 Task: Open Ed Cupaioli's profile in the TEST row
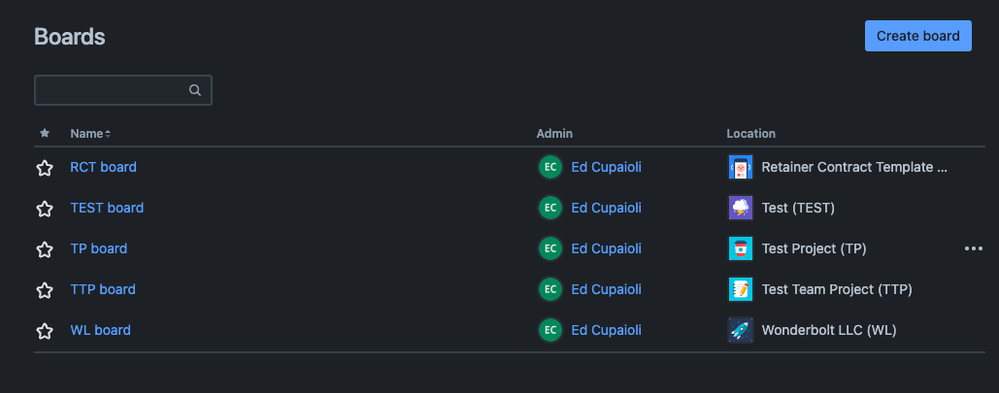pos(606,208)
